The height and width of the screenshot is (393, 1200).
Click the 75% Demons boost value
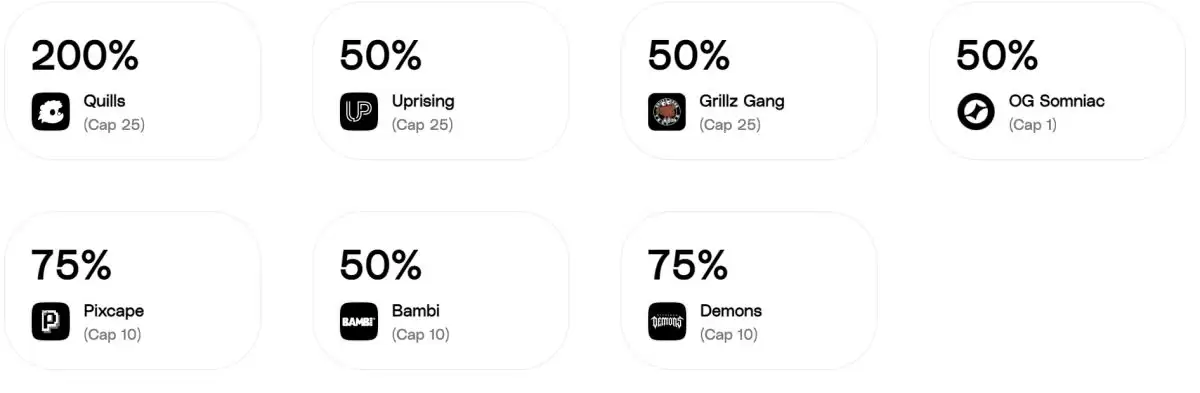pos(687,265)
